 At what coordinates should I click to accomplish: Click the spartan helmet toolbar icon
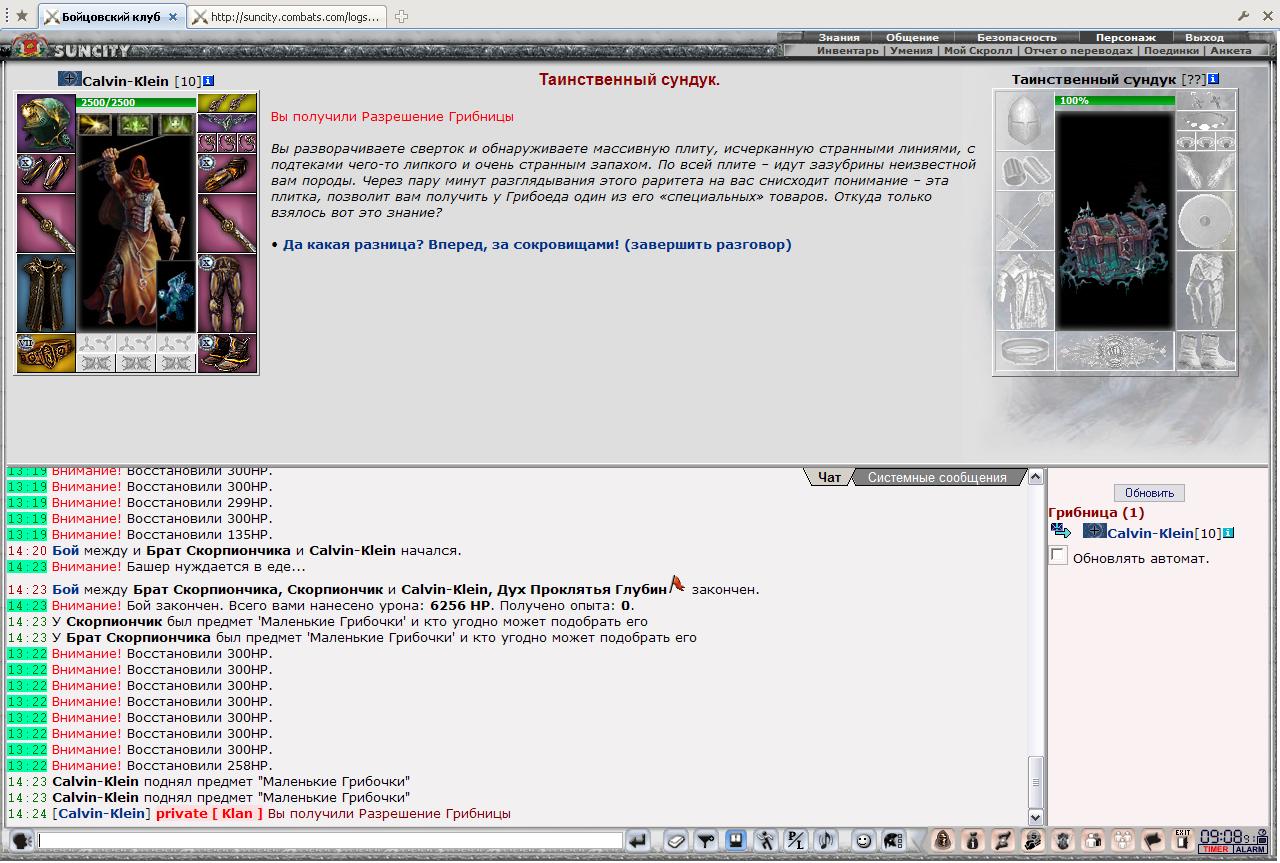(893, 841)
